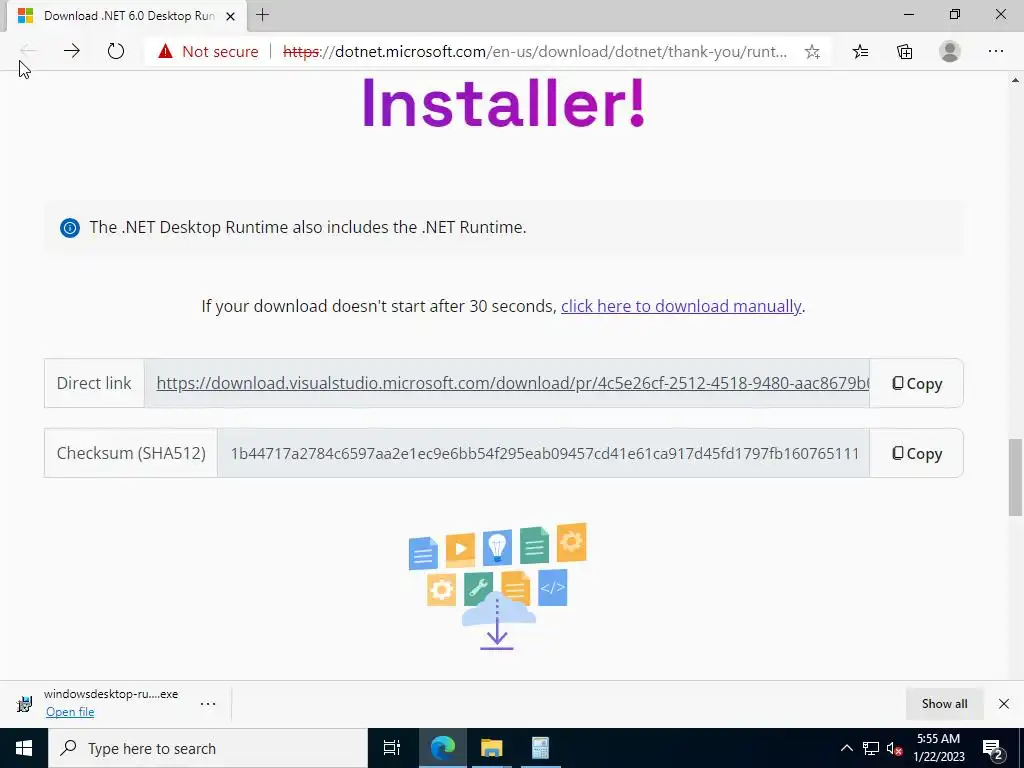This screenshot has width=1024, height=768.
Task: Close the Download .NET 6.0 tab
Action: (231, 16)
